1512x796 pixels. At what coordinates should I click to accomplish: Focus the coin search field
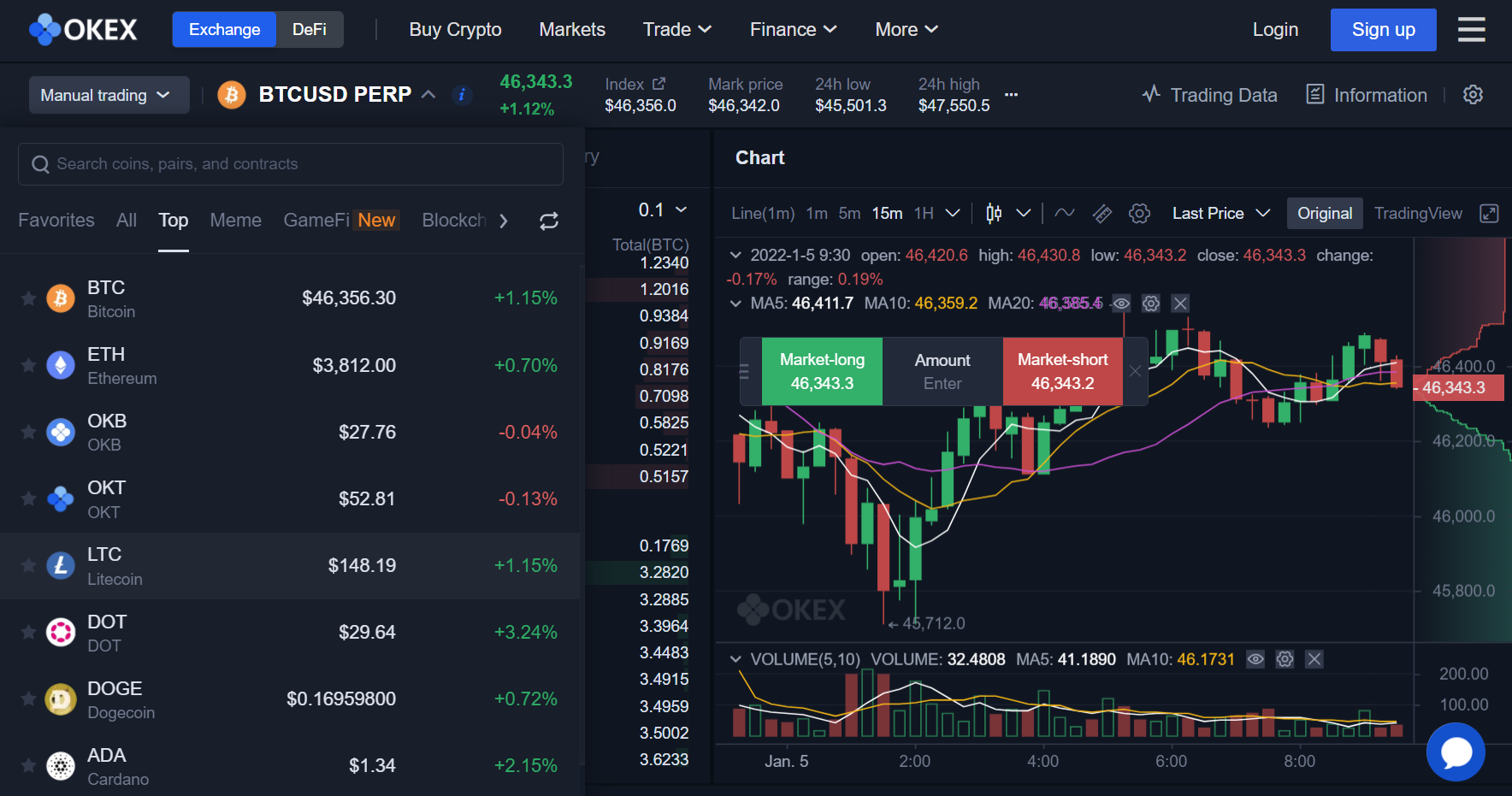(291, 164)
